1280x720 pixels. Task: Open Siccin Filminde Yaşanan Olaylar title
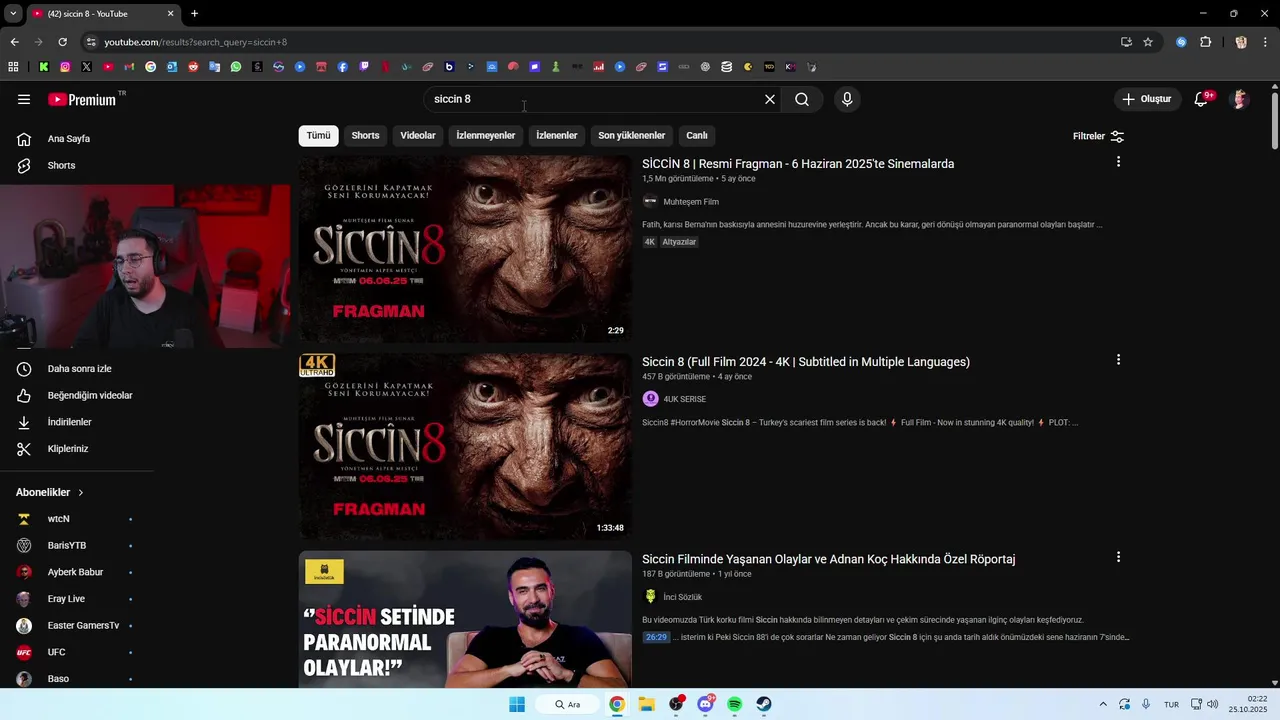[x=829, y=559]
